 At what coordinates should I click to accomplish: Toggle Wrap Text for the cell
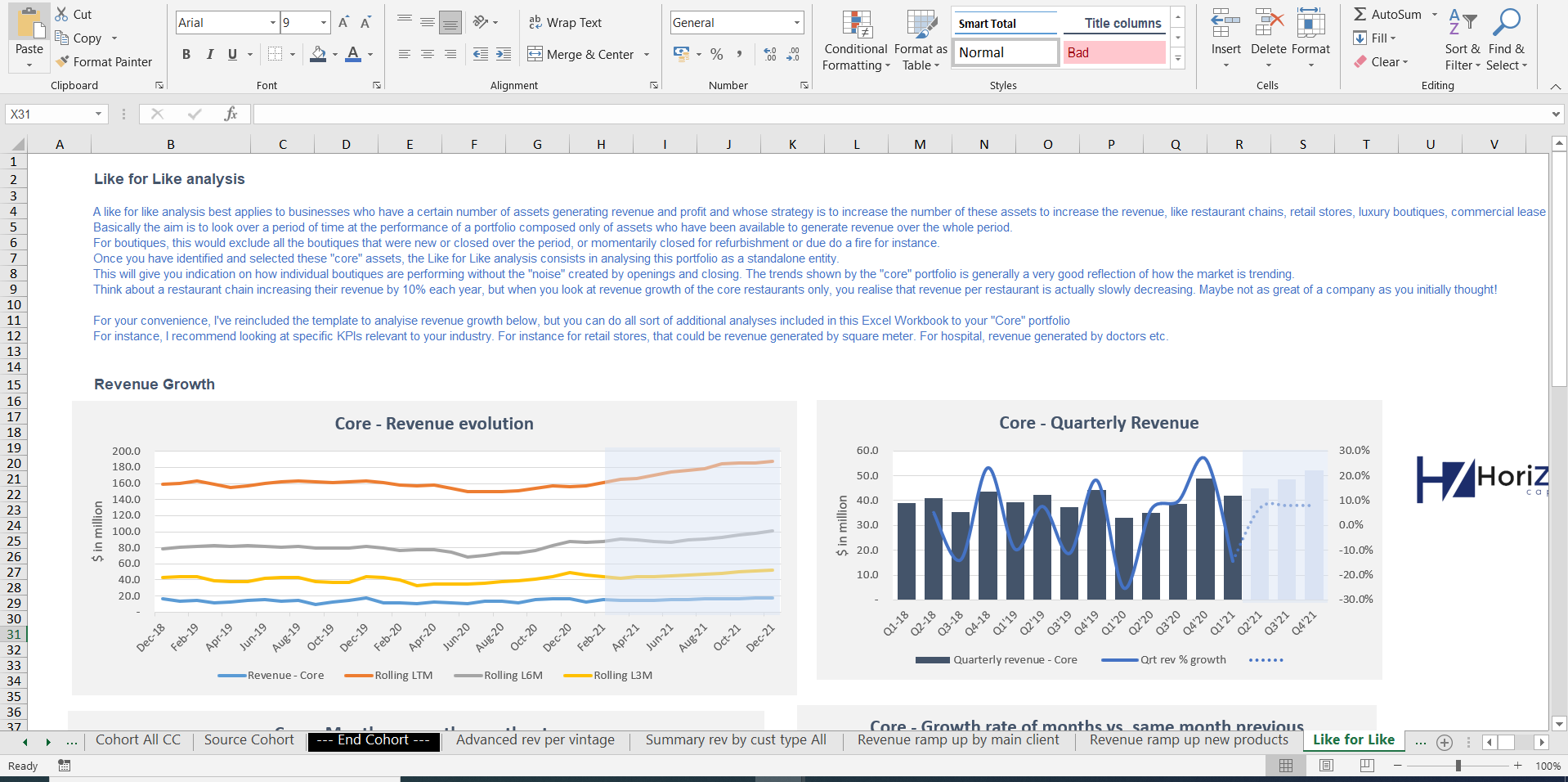coord(565,22)
